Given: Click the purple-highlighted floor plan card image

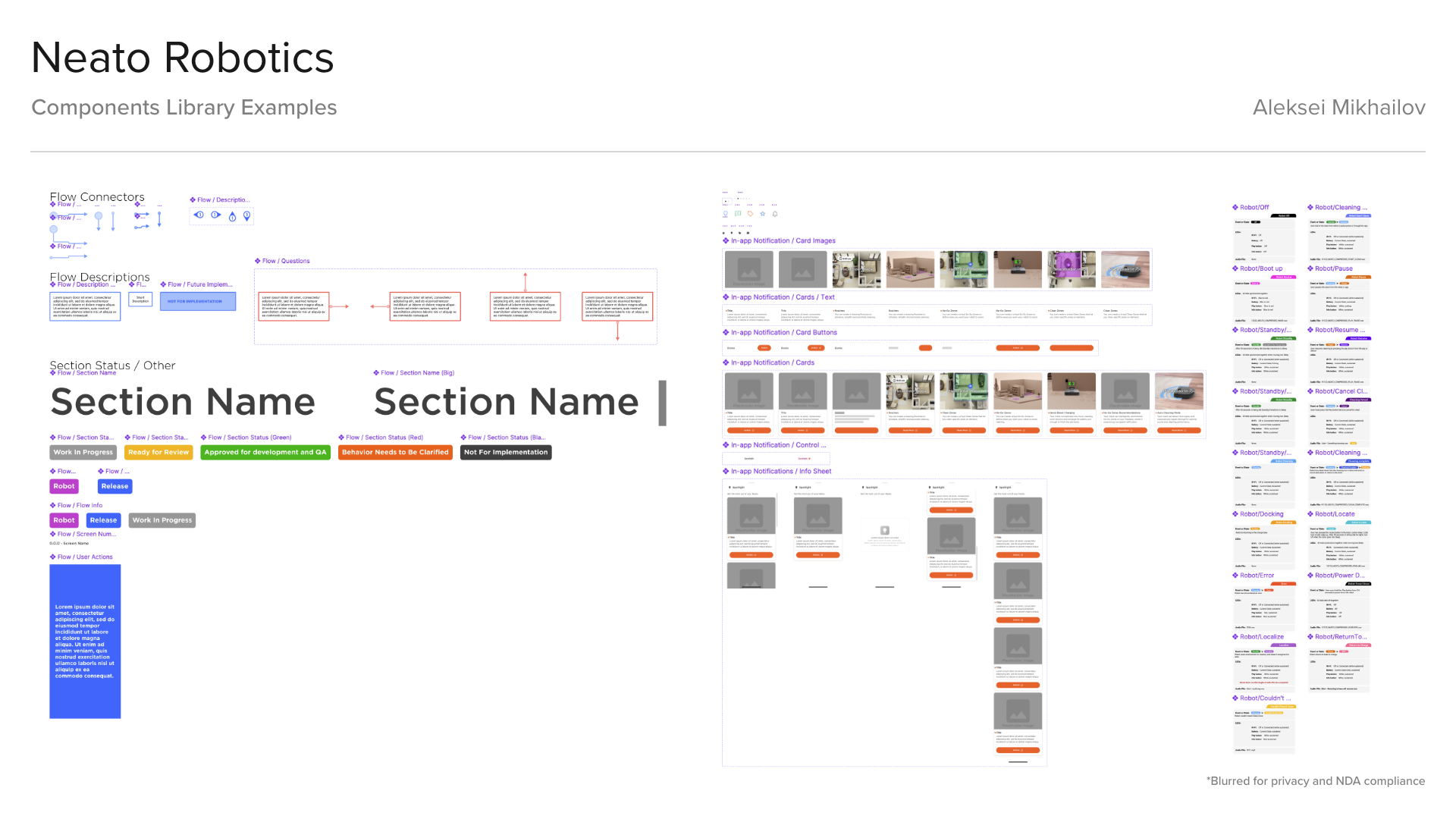Looking at the screenshot, I should (1072, 269).
